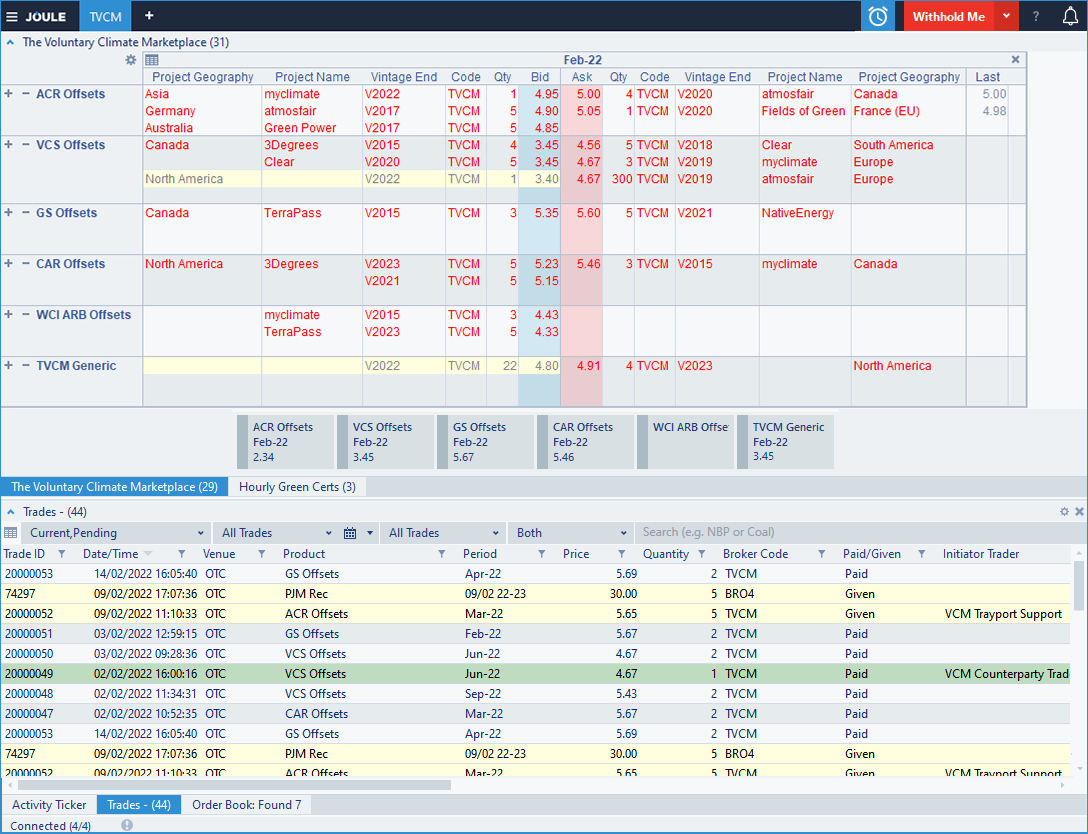Click the Withhold Me button
Image resolution: width=1088 pixels, height=834 pixels.
point(949,16)
